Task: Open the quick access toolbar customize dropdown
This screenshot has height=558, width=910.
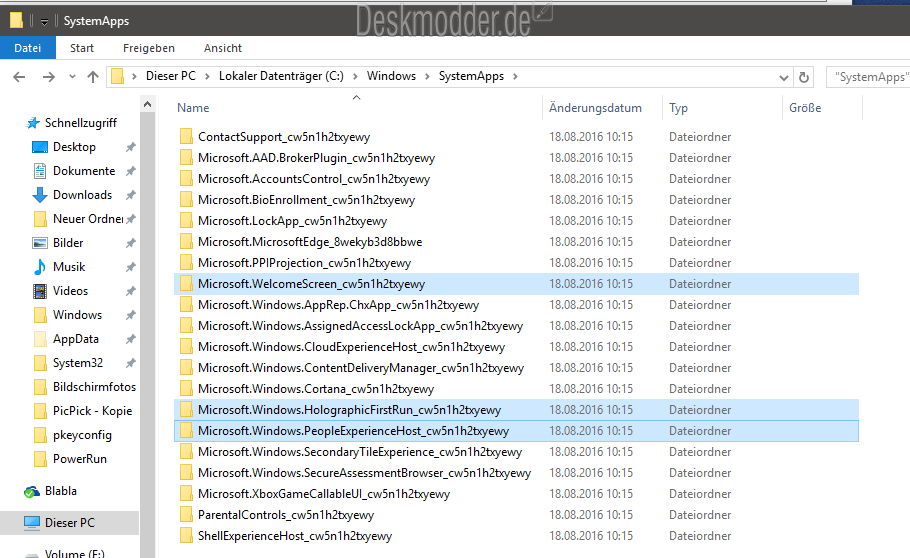Action: [x=44, y=22]
